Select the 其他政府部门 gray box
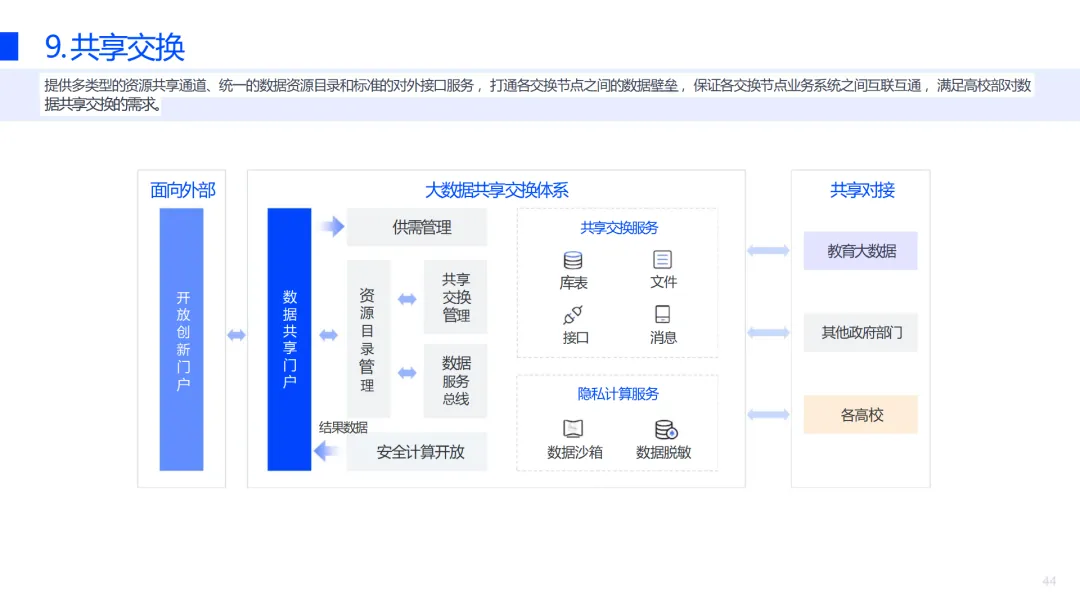The height and width of the screenshot is (608, 1080). coord(860,333)
